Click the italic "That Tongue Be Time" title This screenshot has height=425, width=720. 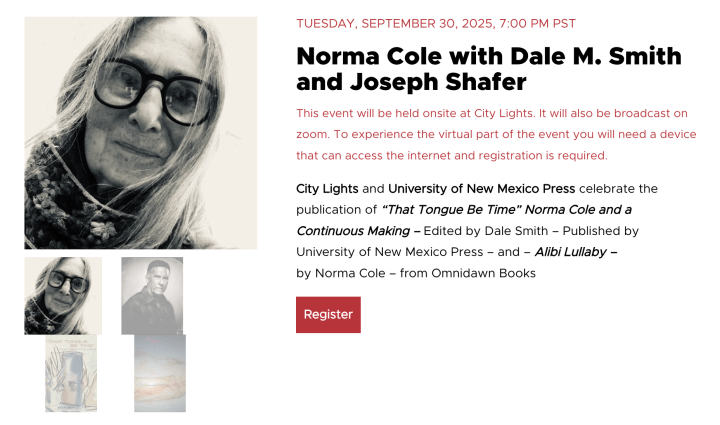[x=506, y=209]
